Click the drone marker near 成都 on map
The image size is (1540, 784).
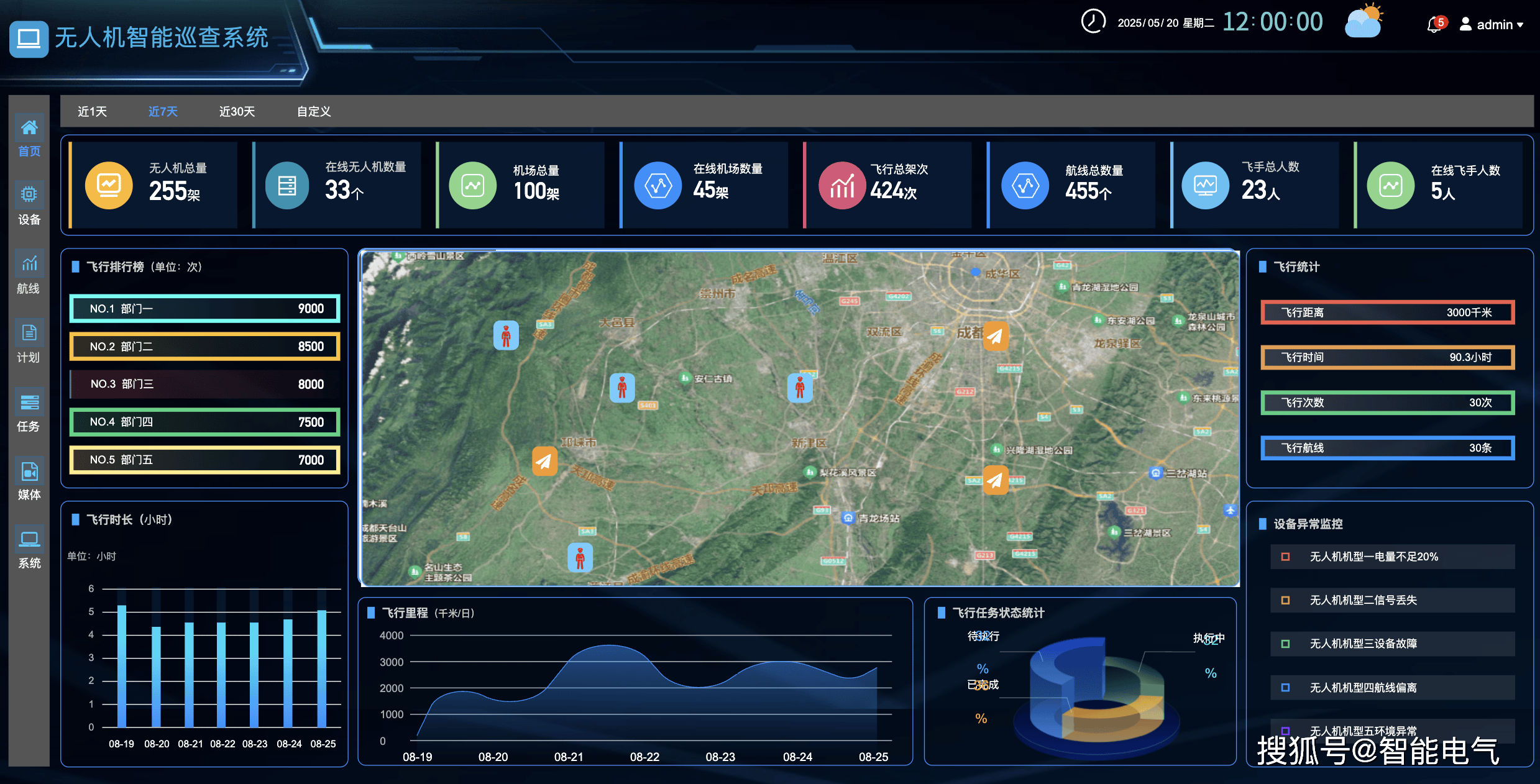pyautogui.click(x=996, y=336)
